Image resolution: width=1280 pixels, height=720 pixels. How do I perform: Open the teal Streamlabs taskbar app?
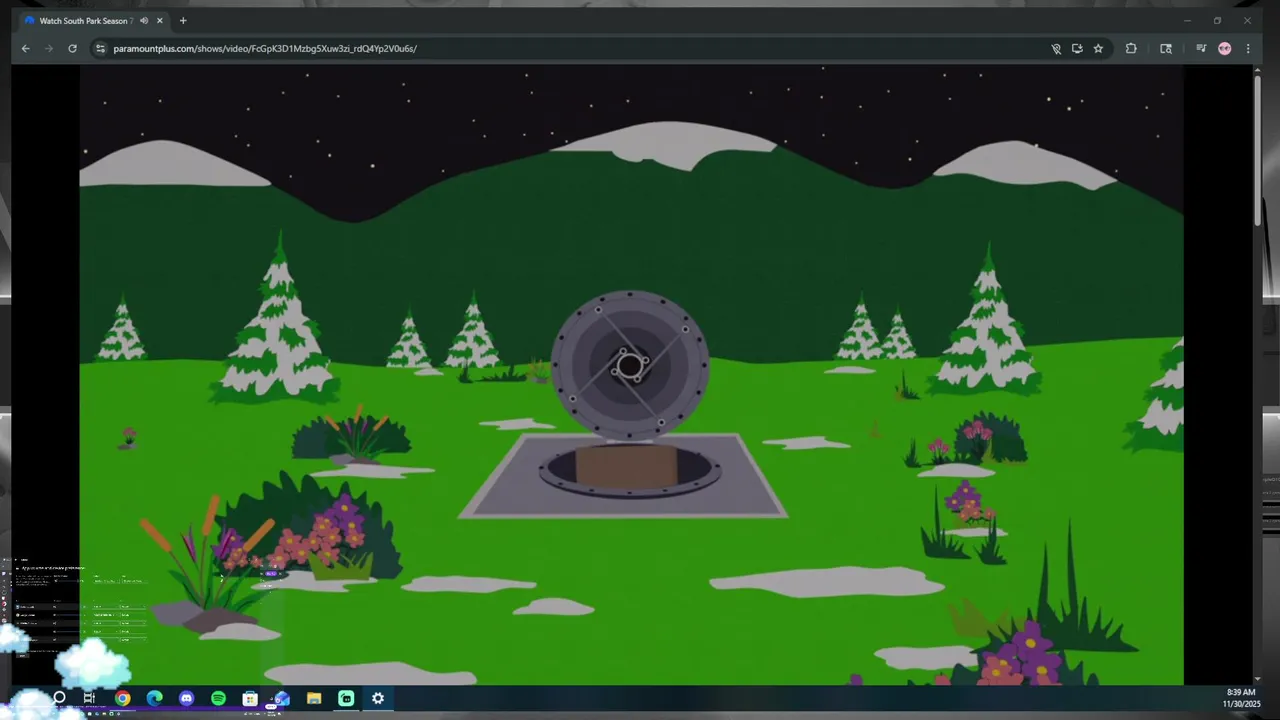346,699
